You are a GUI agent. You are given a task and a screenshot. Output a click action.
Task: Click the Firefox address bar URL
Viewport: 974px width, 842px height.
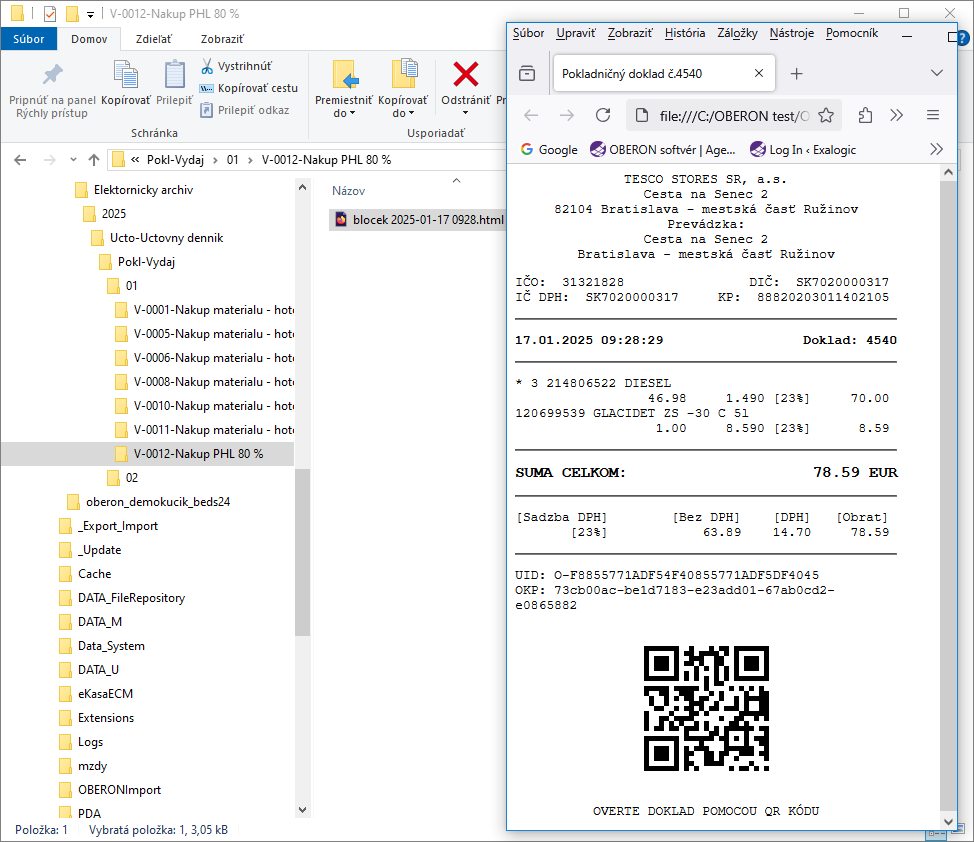coord(734,116)
